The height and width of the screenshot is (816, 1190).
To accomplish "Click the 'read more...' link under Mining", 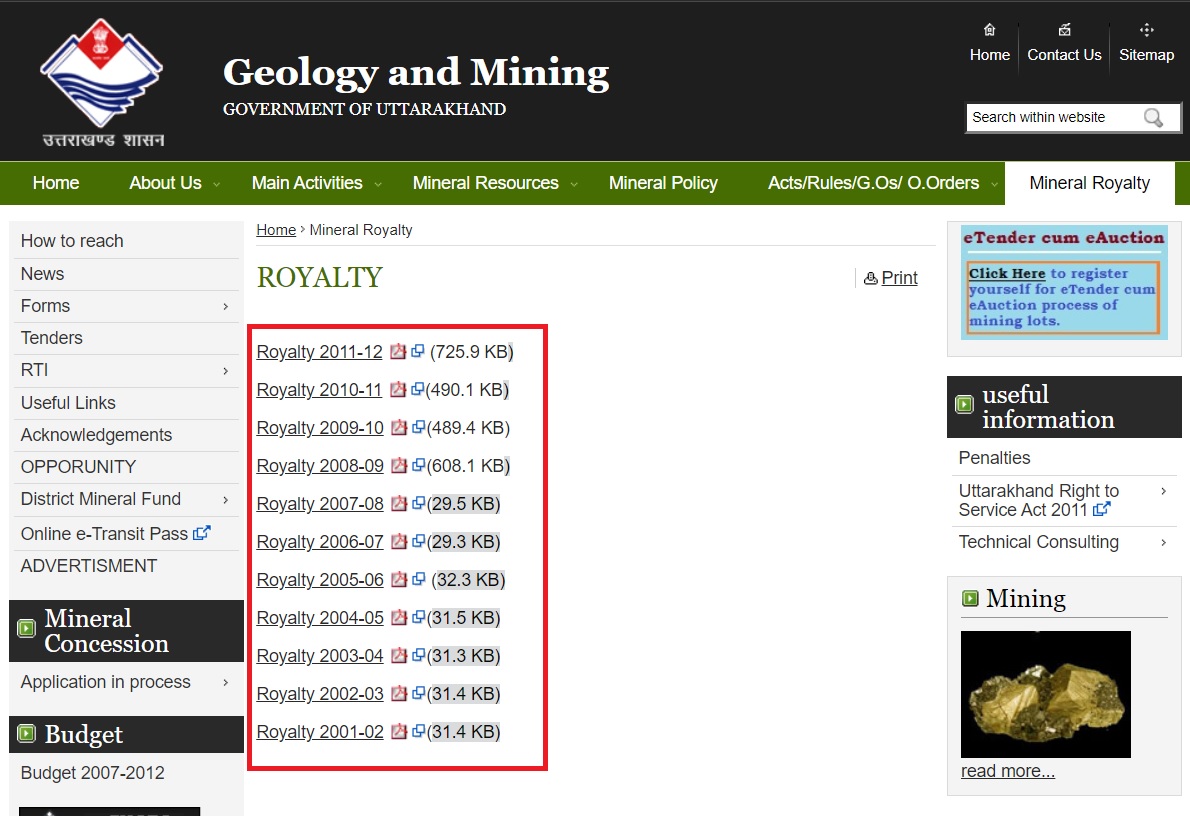I will pyautogui.click(x=1007, y=771).
